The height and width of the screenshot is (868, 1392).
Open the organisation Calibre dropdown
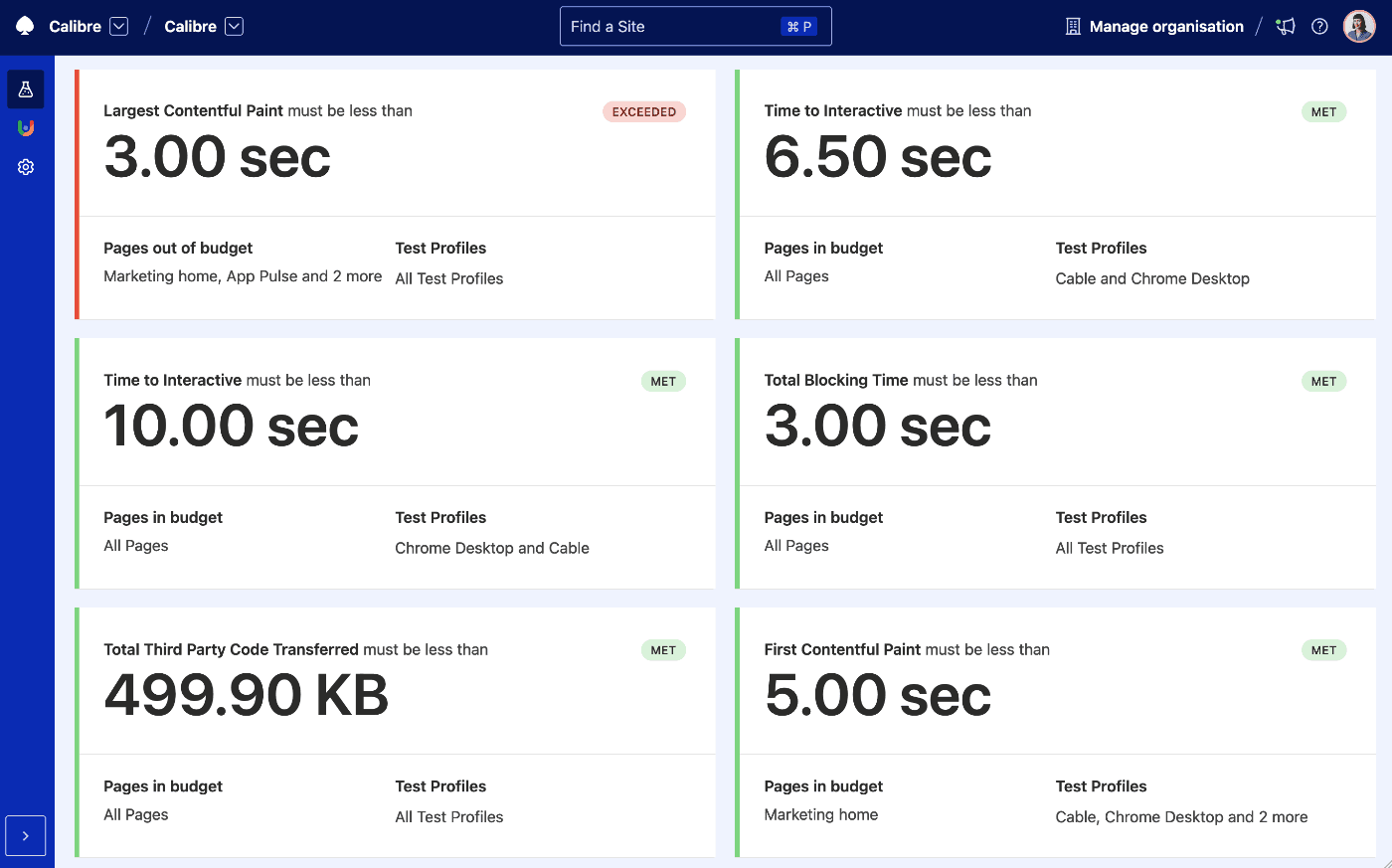tap(118, 26)
